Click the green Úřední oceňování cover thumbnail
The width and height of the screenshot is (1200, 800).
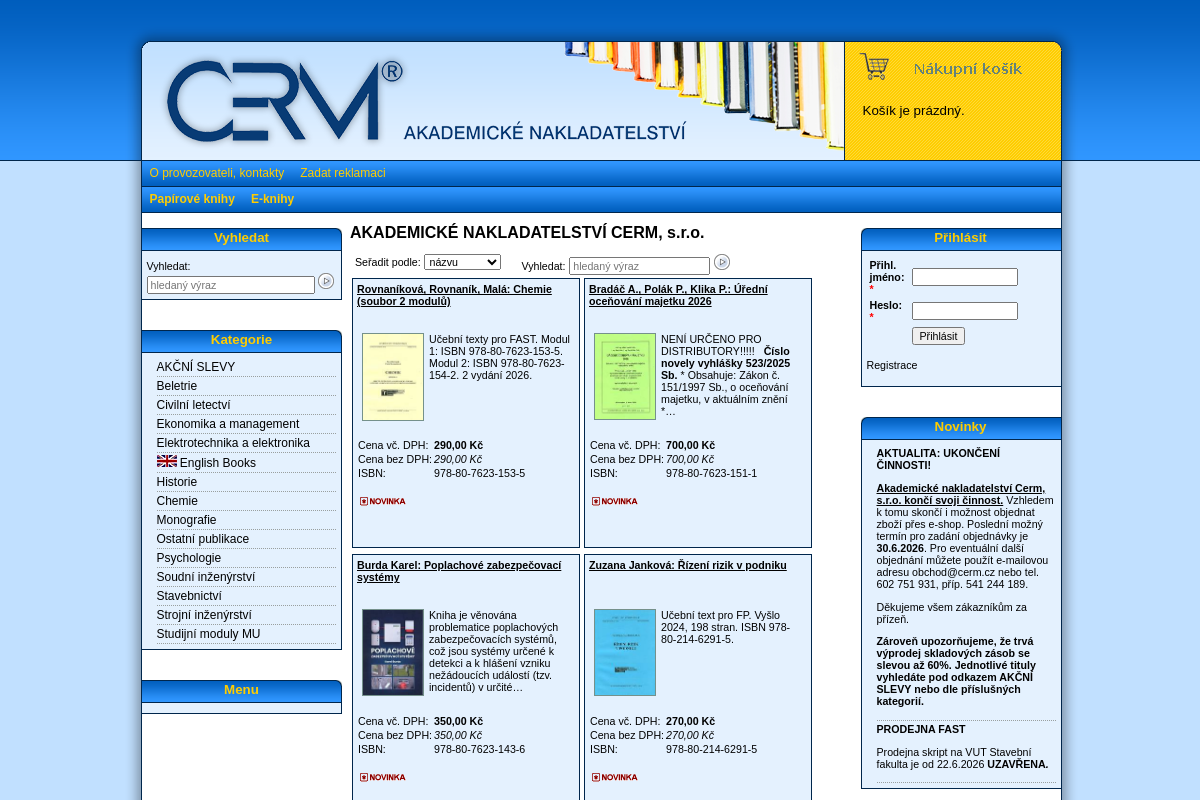tap(625, 377)
